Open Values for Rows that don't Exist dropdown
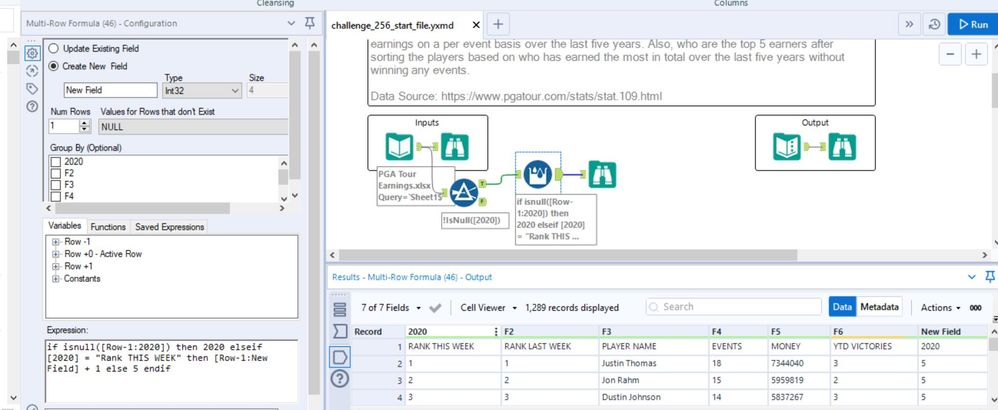Screen dimensions: 998x410 [193, 127]
